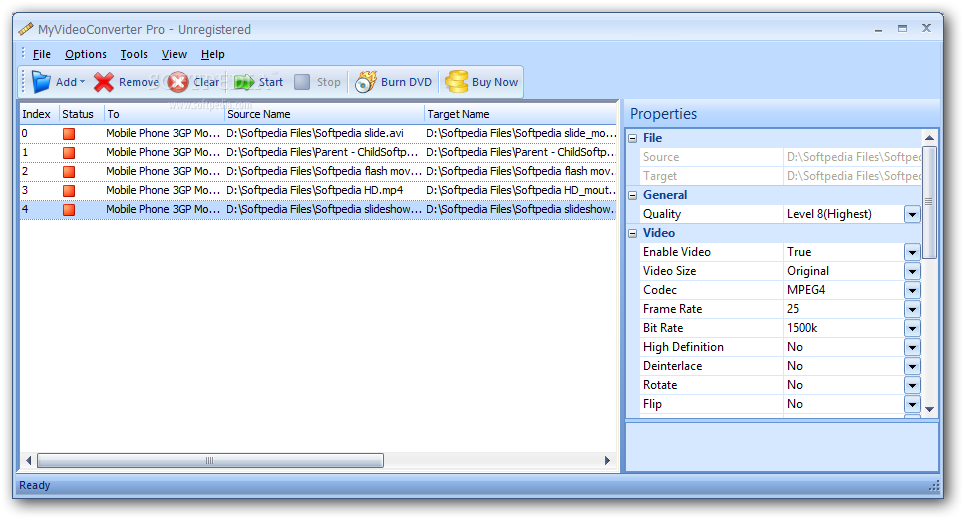Open the Flip dropdown

(912, 405)
